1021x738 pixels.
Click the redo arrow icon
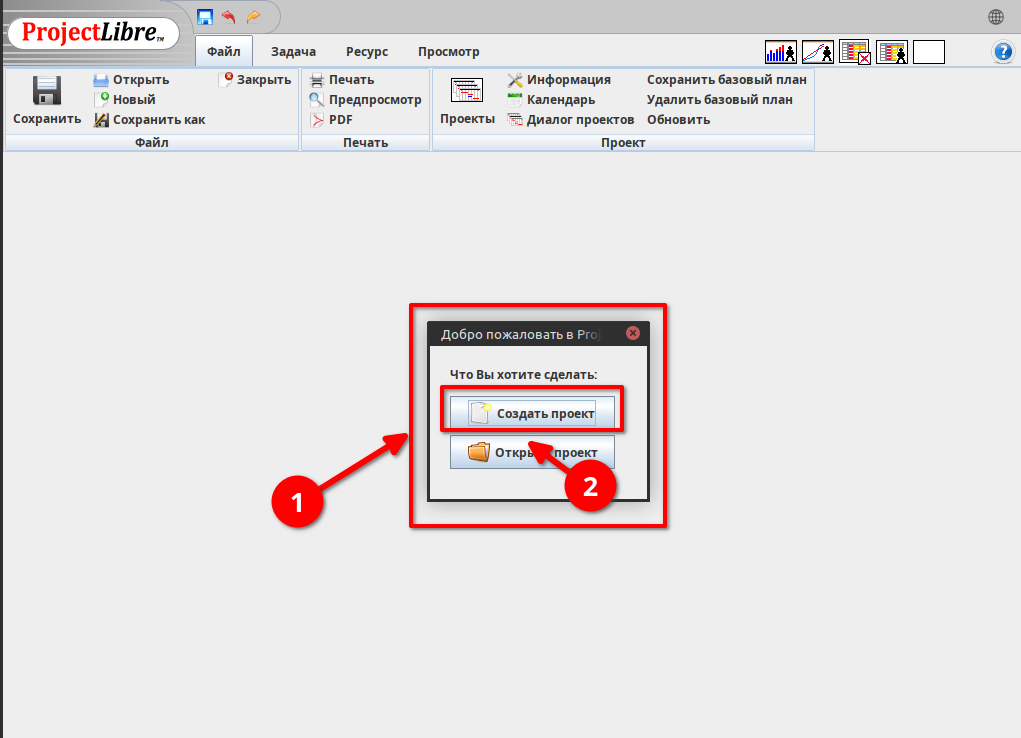click(253, 16)
